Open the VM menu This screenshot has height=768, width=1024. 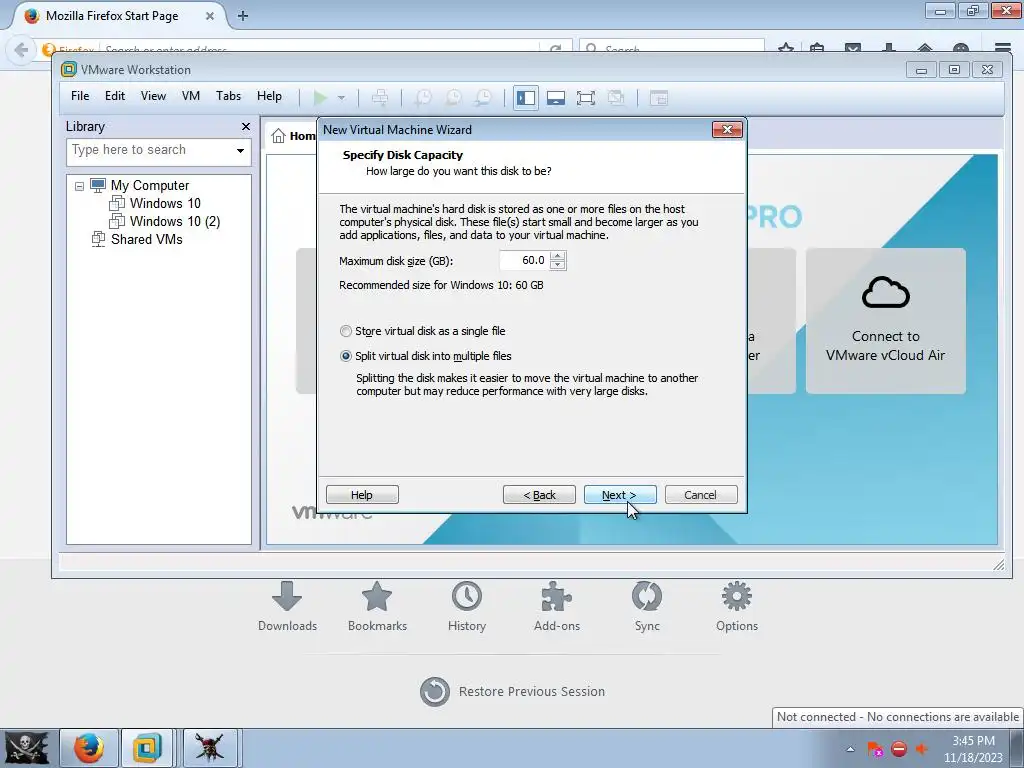click(x=191, y=96)
